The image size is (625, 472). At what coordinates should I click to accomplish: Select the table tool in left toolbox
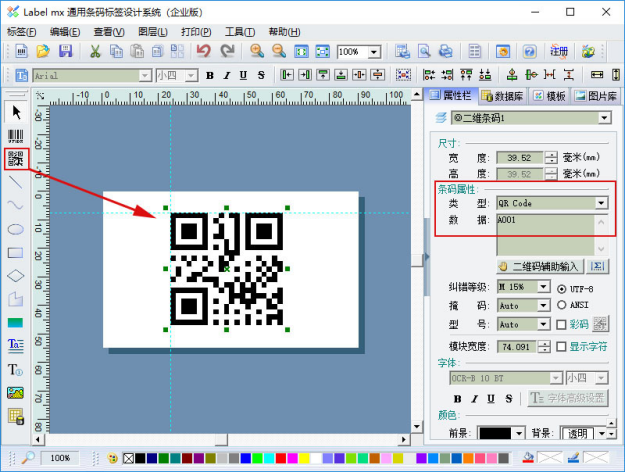[x=16, y=416]
